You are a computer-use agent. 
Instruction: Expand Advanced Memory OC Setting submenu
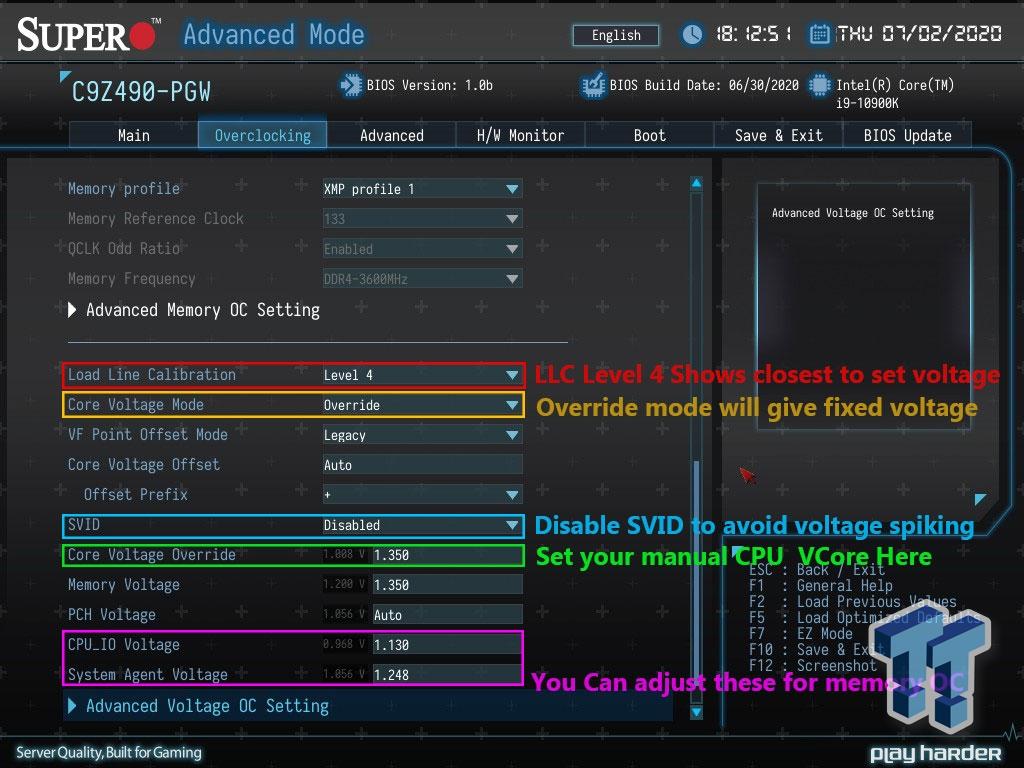(x=194, y=310)
